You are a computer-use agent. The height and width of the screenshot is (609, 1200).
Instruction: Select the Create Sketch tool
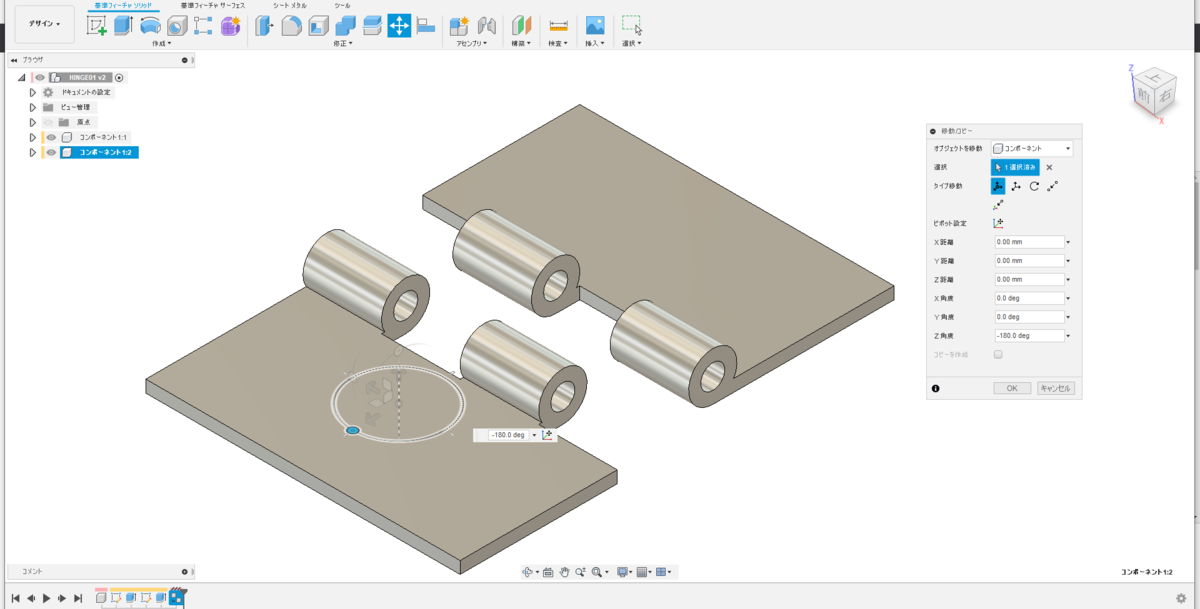point(97,26)
